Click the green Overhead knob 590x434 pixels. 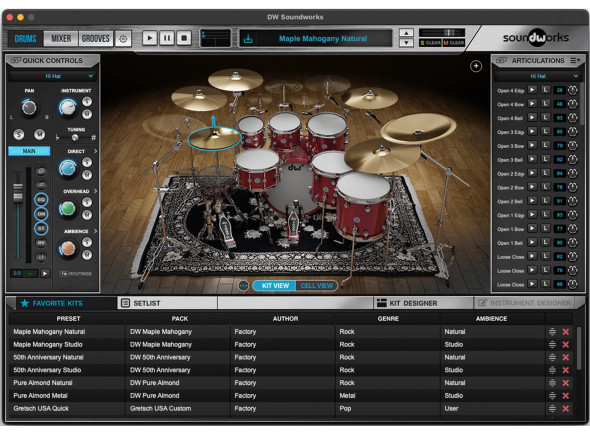(x=67, y=209)
